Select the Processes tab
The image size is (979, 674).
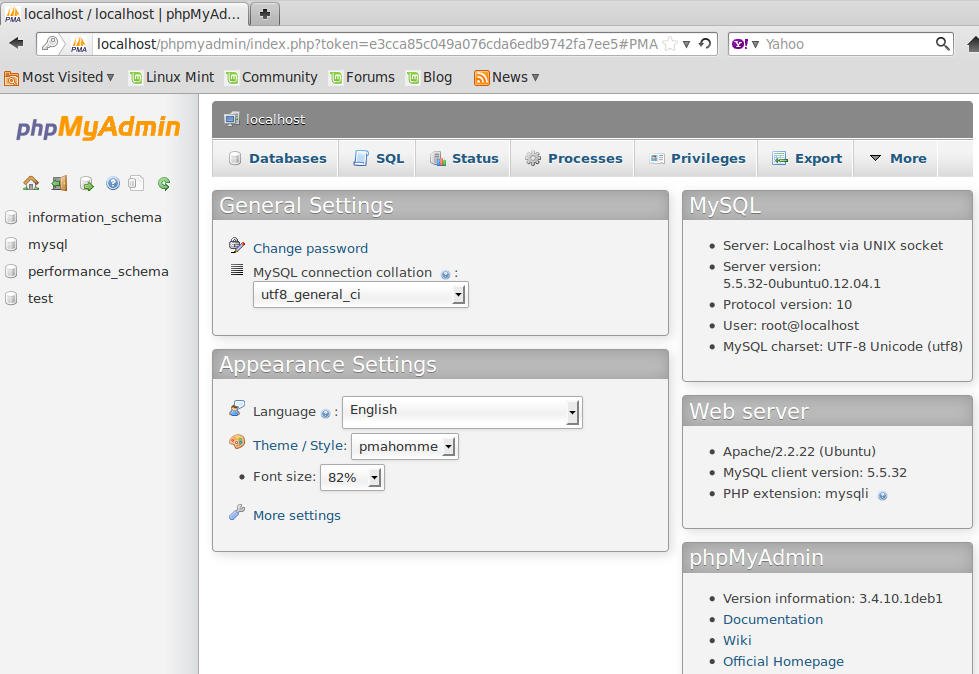pyautogui.click(x=573, y=159)
